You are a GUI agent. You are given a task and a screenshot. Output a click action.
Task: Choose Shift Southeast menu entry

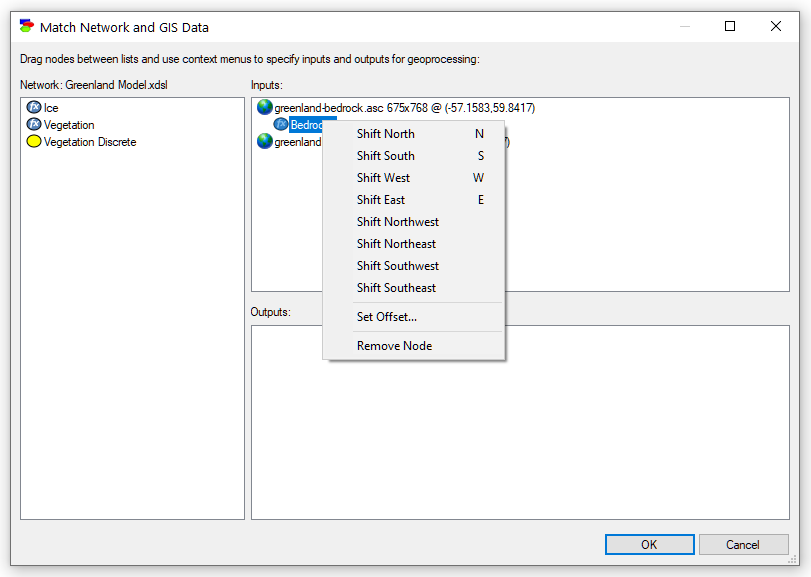[414, 287]
